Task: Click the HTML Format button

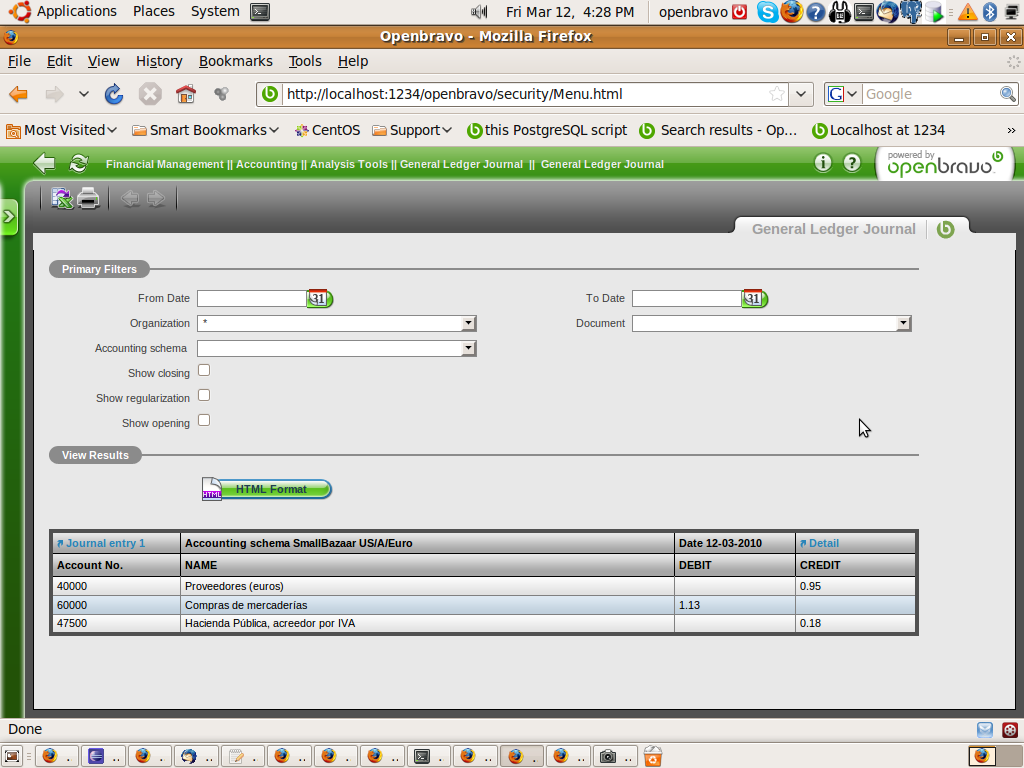Action: [266, 489]
